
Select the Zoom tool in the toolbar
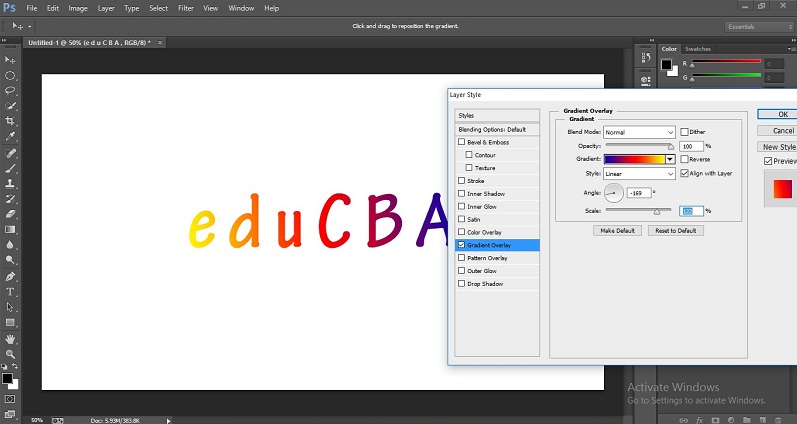(x=10, y=354)
